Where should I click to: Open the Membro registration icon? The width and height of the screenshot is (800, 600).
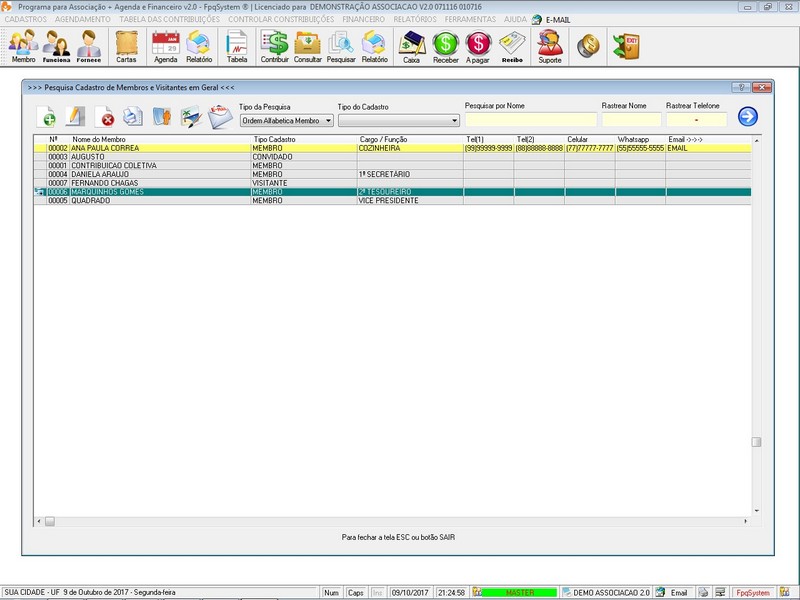tap(23, 46)
